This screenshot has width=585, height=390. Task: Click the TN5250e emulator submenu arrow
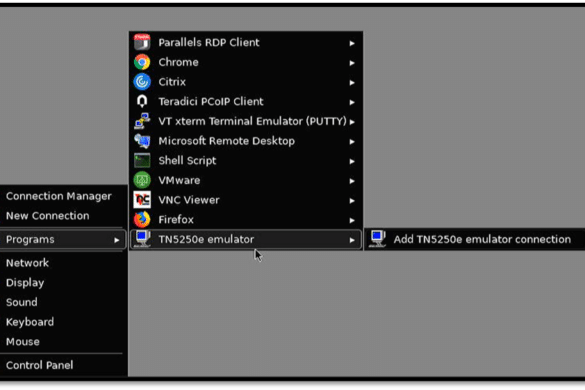click(x=352, y=240)
